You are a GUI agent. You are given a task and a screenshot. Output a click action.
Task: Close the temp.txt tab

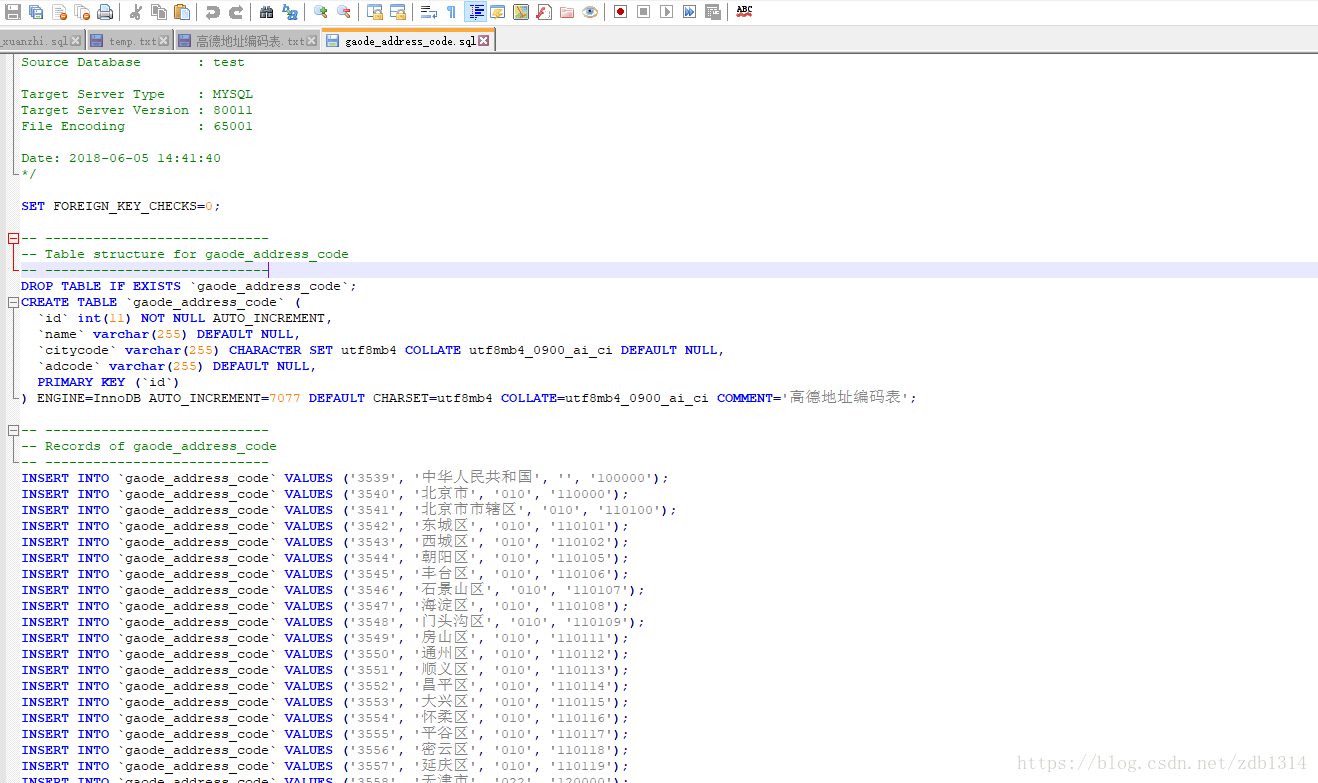click(x=164, y=41)
